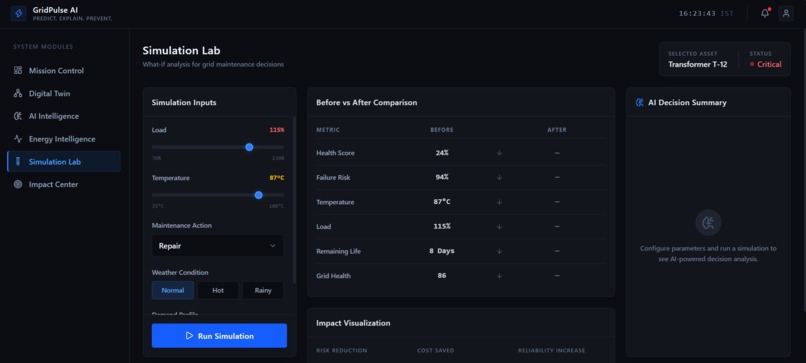The image size is (806, 363).
Task: Open the user profile icon
Action: (x=786, y=13)
